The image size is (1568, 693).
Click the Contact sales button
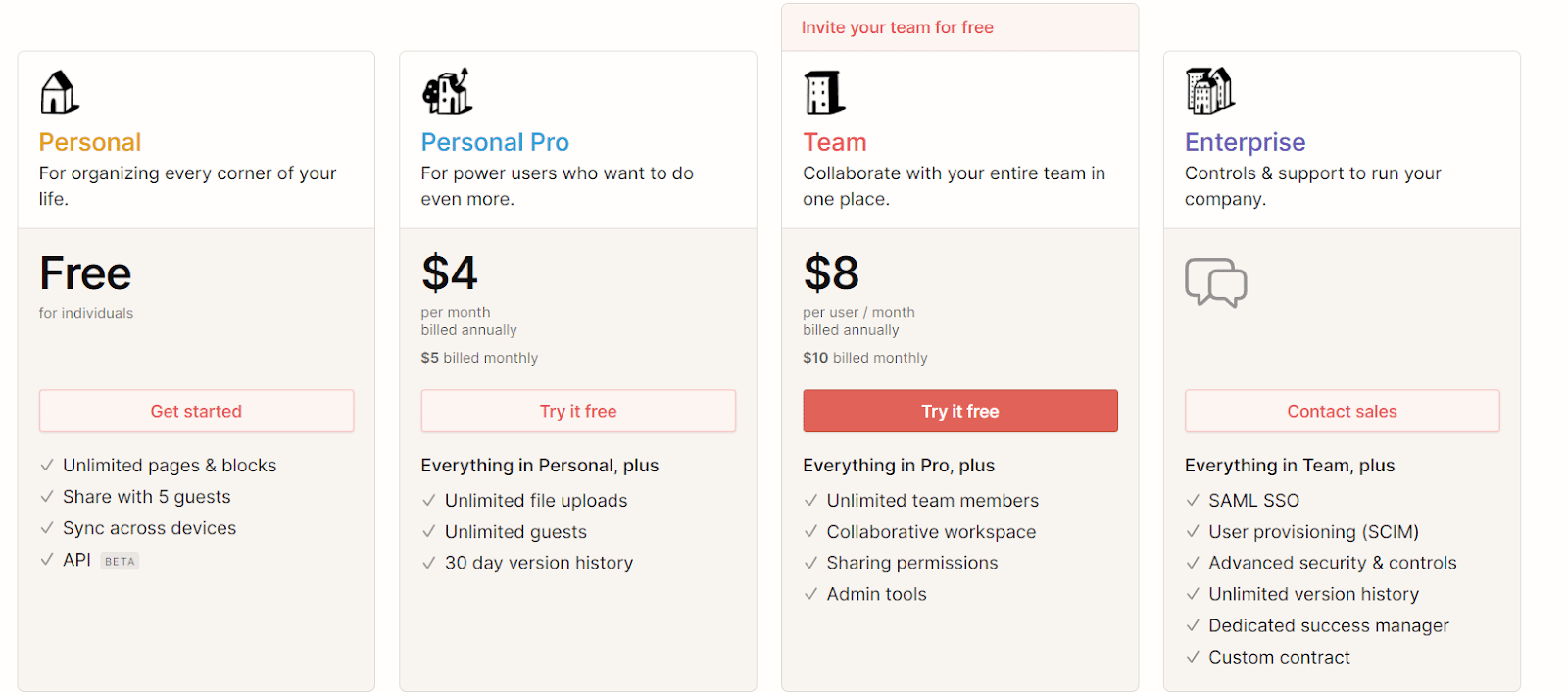click(1342, 411)
